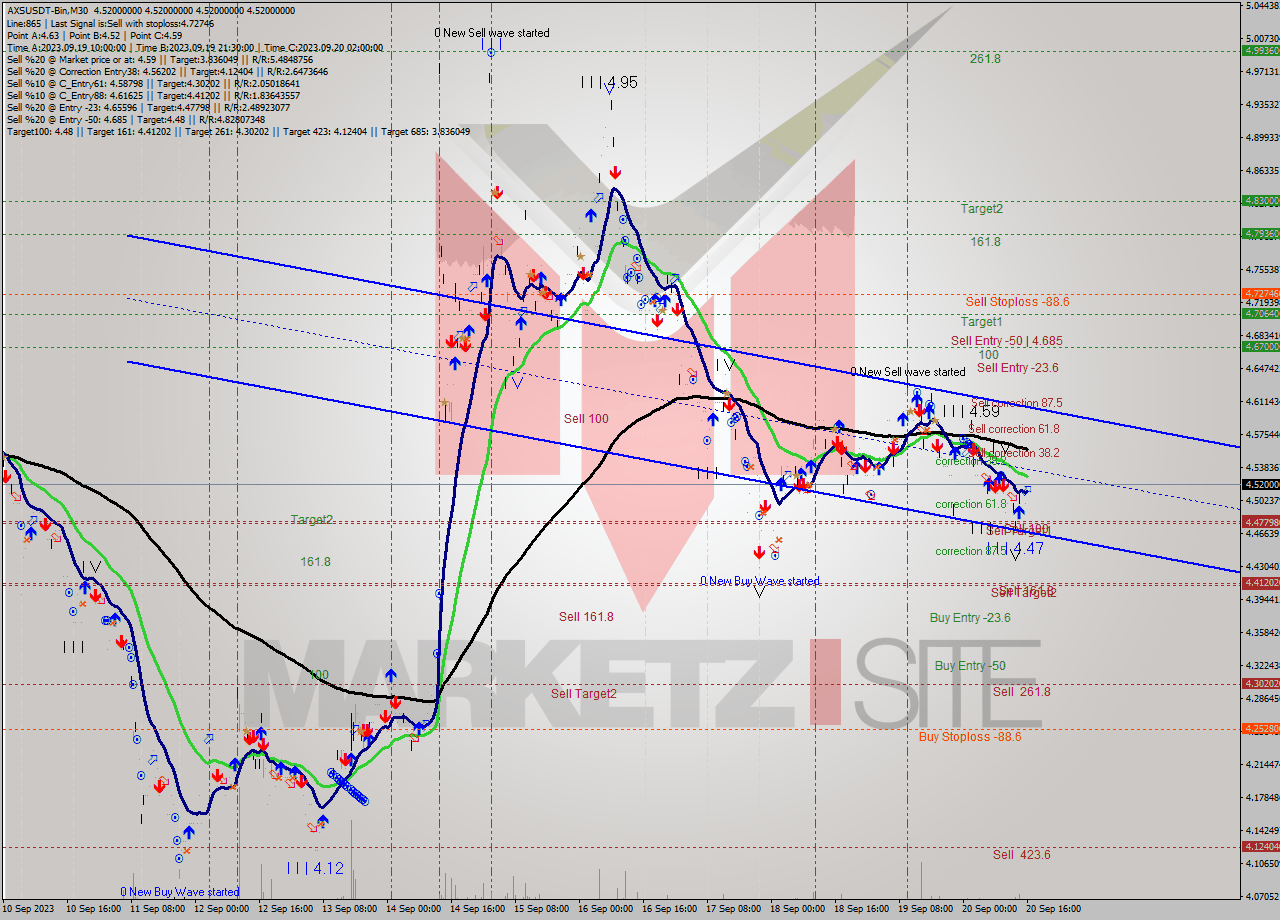
Task: Click the 'I I I 4.12' wave low label
Action: click(x=315, y=868)
